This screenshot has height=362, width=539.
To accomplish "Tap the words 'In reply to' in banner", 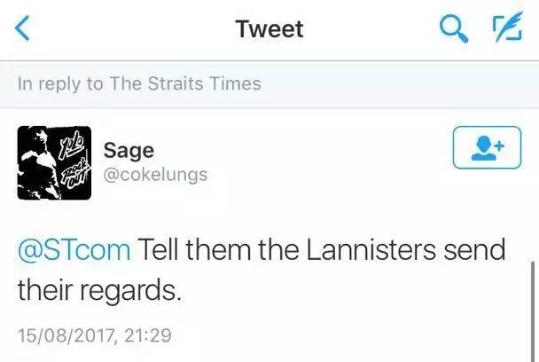I will pyautogui.click(x=60, y=84).
